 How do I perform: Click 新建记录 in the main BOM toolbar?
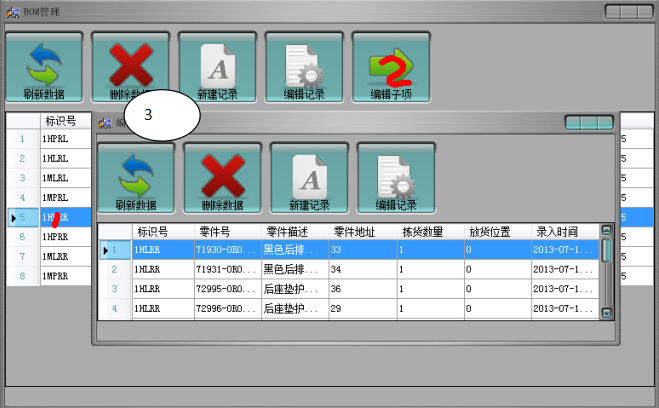[x=217, y=67]
